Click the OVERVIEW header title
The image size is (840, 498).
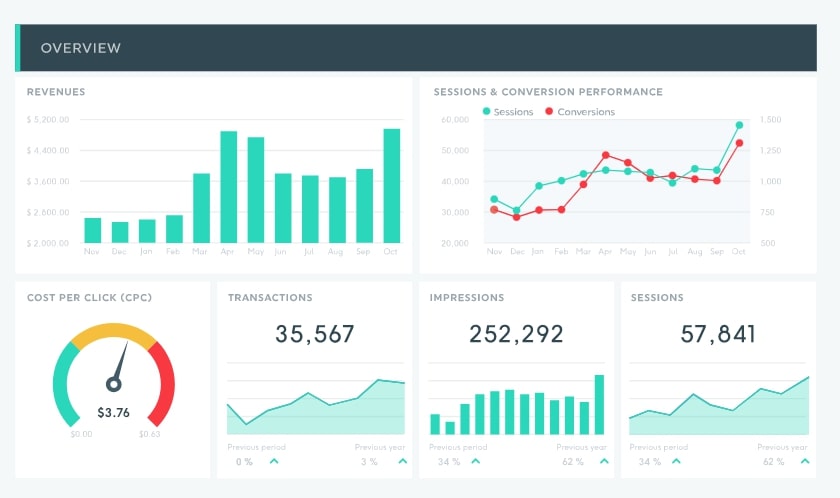pos(81,48)
